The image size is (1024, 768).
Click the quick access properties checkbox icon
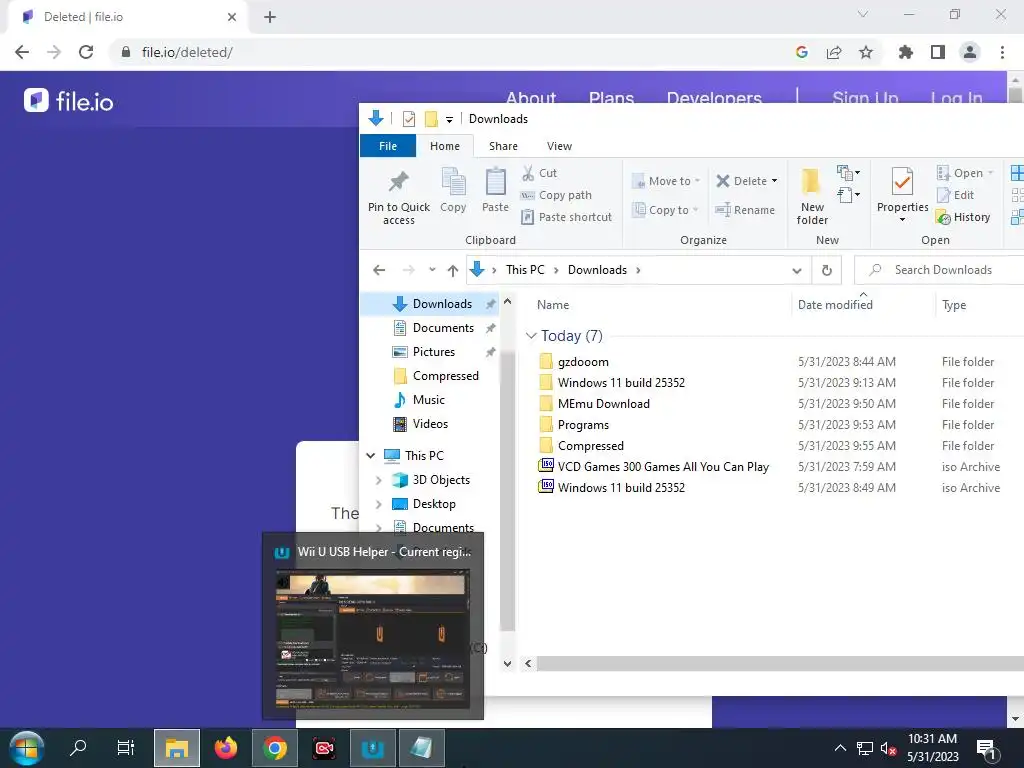point(409,119)
